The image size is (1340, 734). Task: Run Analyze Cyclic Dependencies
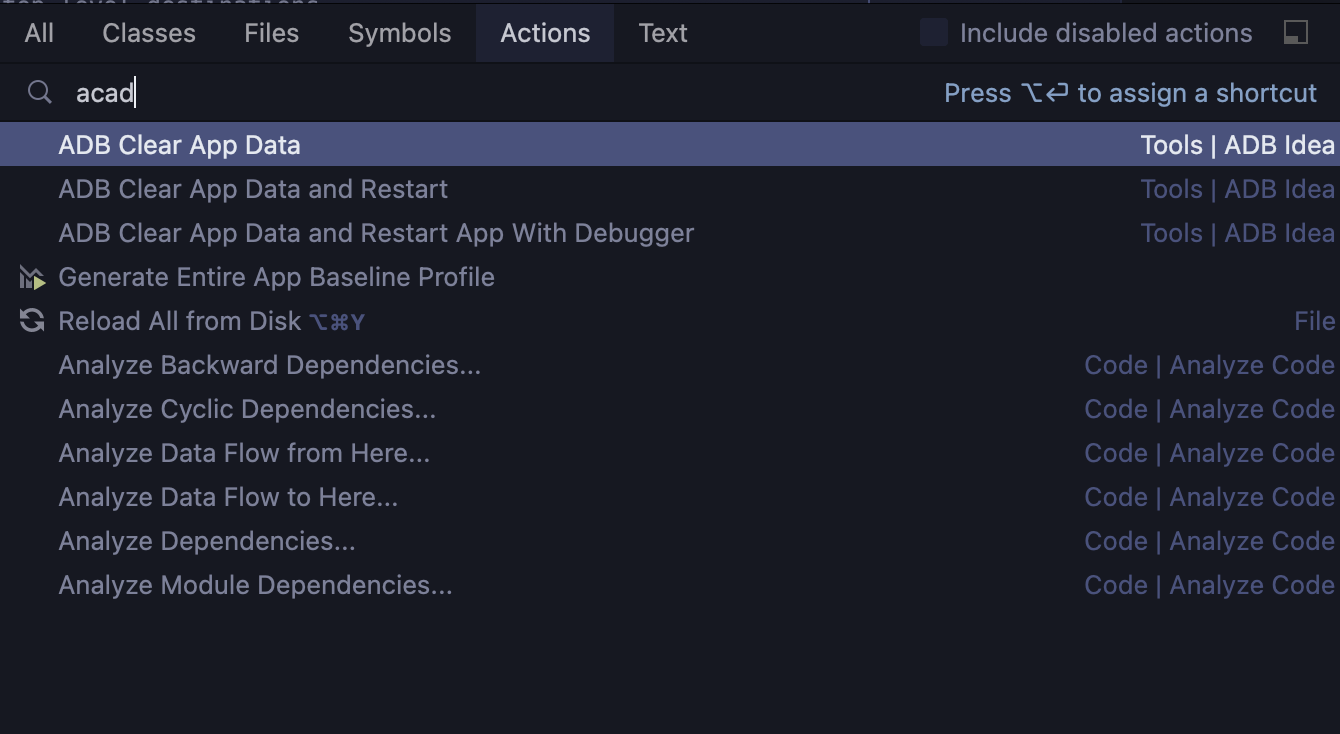click(247, 408)
